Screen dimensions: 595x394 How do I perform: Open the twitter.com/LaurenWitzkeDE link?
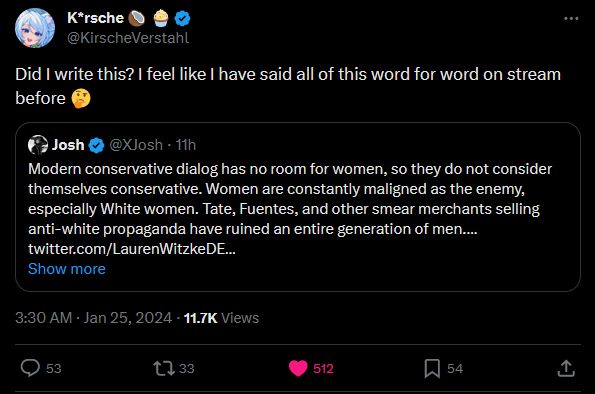click(132, 249)
